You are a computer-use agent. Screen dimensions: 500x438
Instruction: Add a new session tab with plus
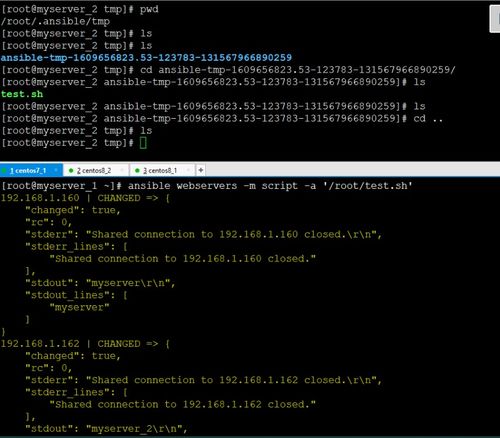(x=201, y=170)
